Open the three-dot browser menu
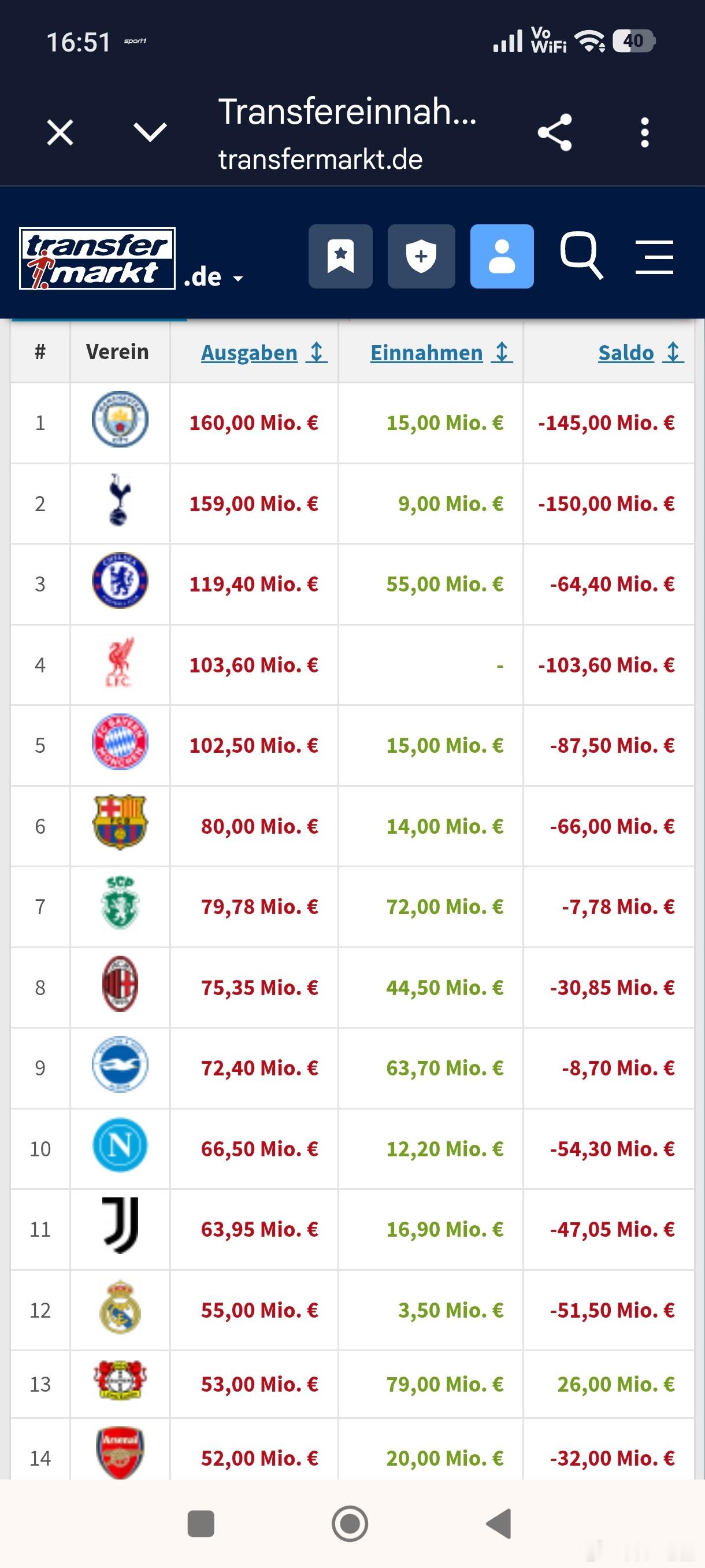The width and height of the screenshot is (705, 1568). click(645, 132)
